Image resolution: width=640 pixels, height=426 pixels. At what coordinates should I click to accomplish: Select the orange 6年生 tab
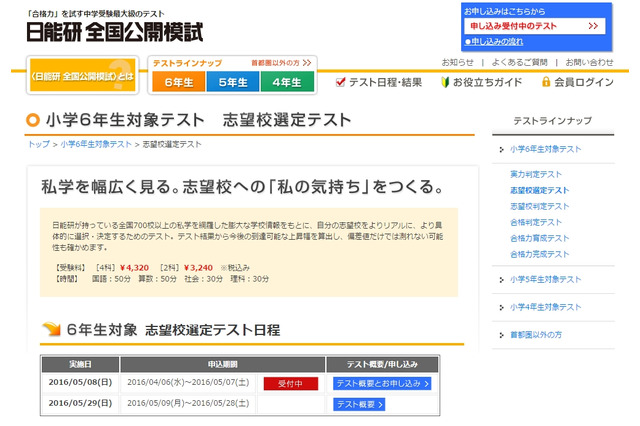tap(179, 82)
